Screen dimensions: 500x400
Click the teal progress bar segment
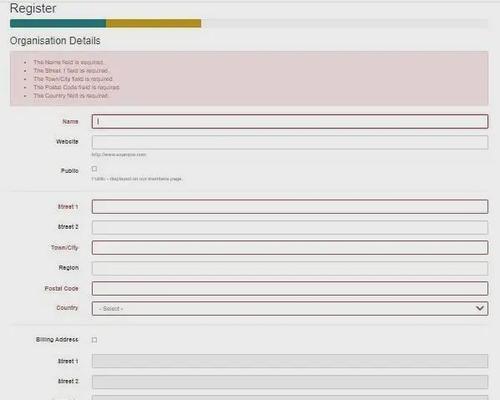click(x=58, y=23)
